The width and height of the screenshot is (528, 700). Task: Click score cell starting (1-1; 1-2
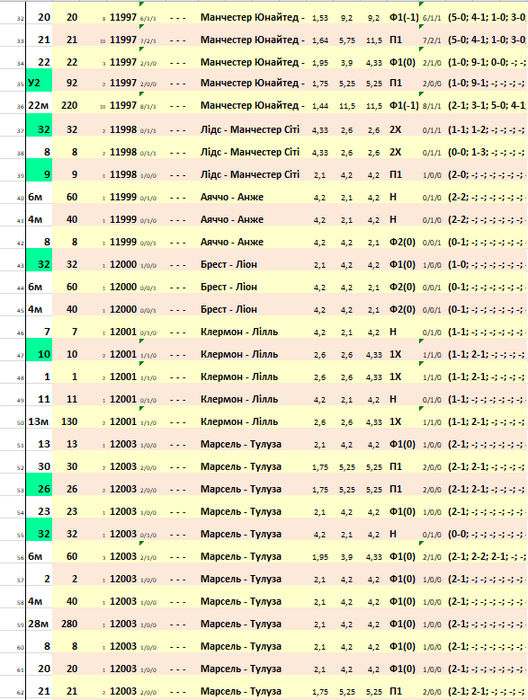pyautogui.click(x=487, y=130)
